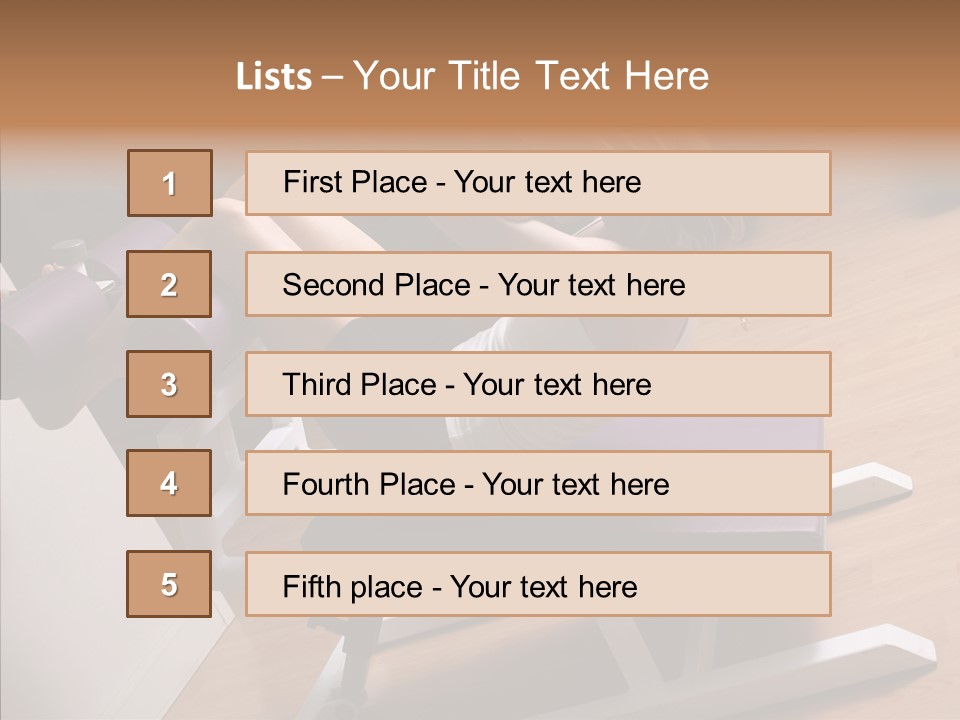The image size is (960, 720).
Task: Click text 'First Place - Your text here'
Action: pos(462,182)
